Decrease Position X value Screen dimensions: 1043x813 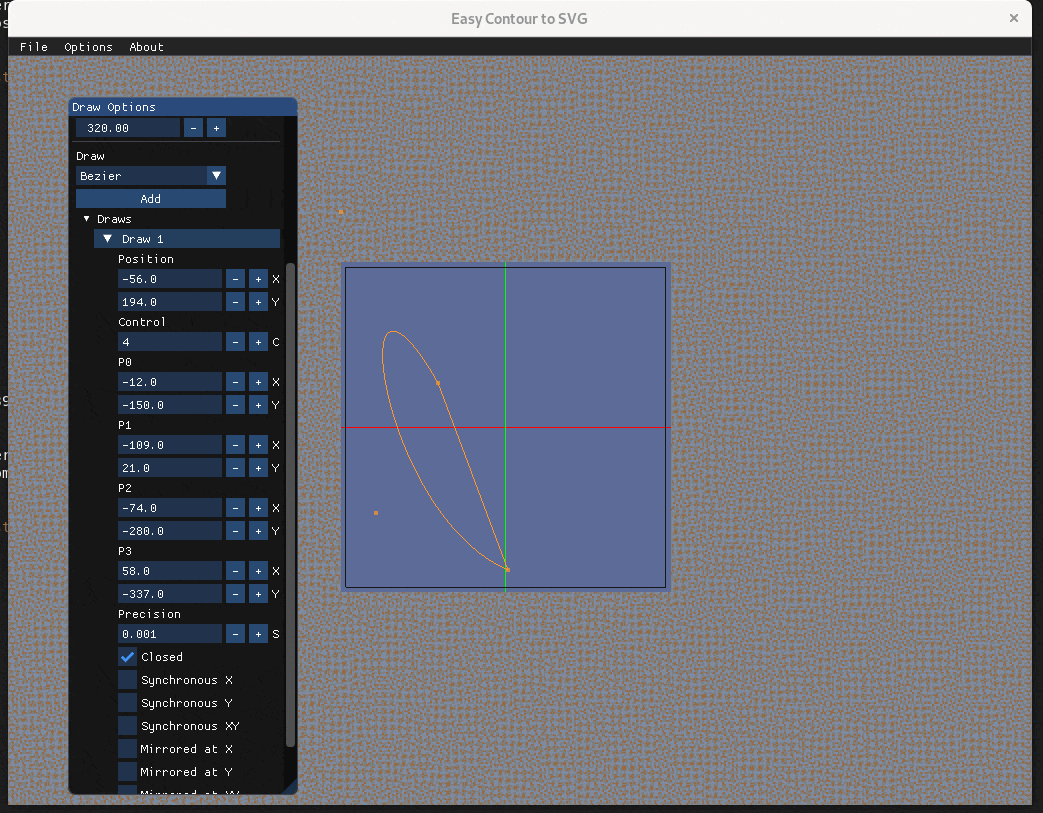(x=235, y=279)
